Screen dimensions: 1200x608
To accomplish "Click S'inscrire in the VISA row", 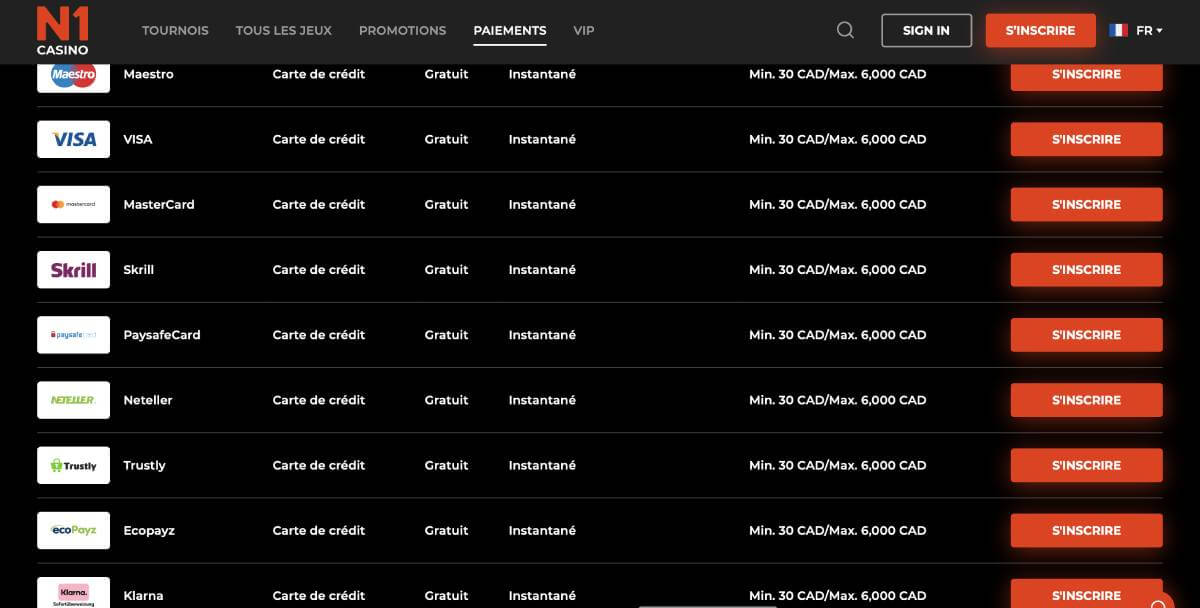I will 1086,139.
